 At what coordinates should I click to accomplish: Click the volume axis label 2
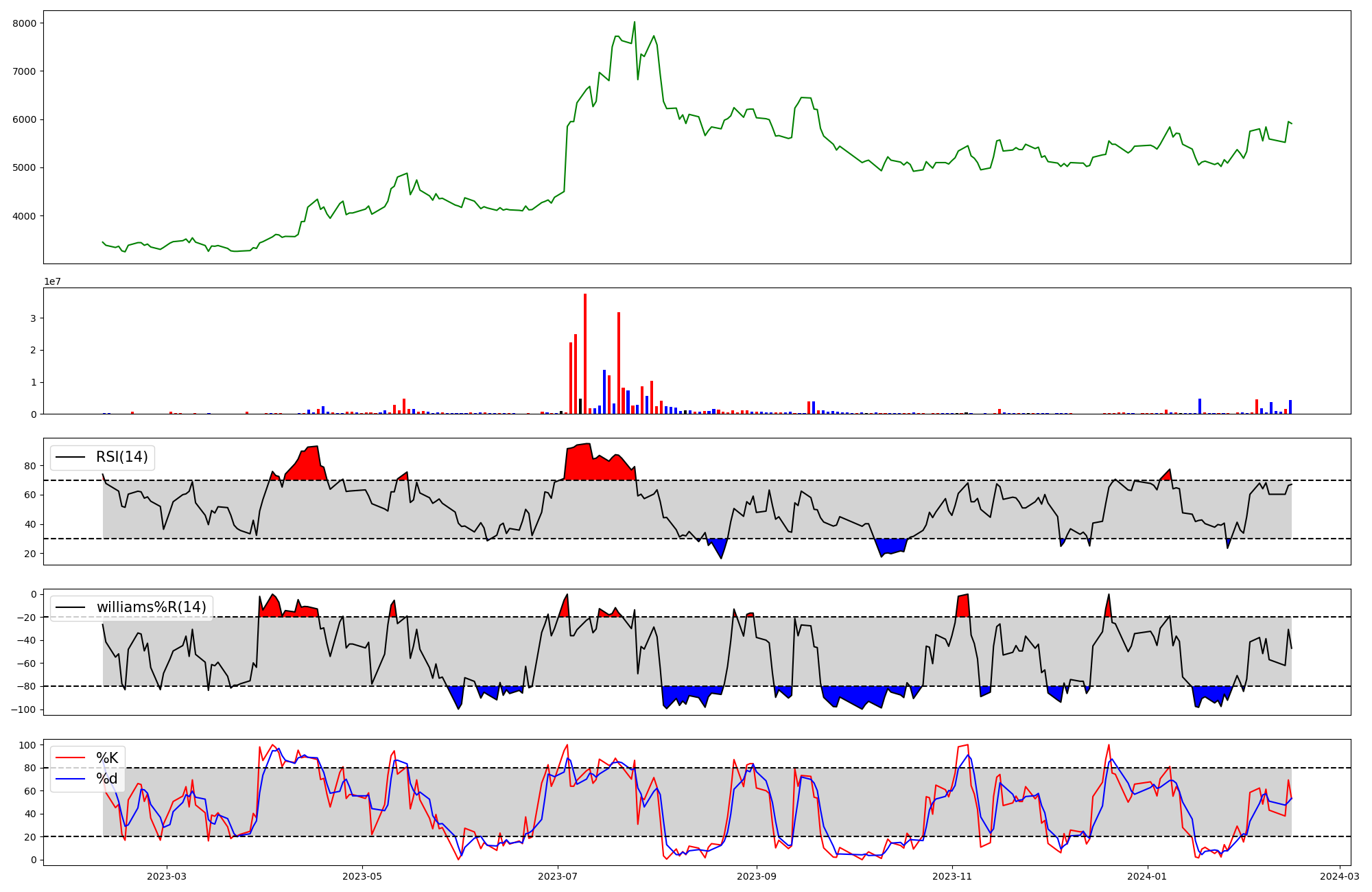point(33,351)
